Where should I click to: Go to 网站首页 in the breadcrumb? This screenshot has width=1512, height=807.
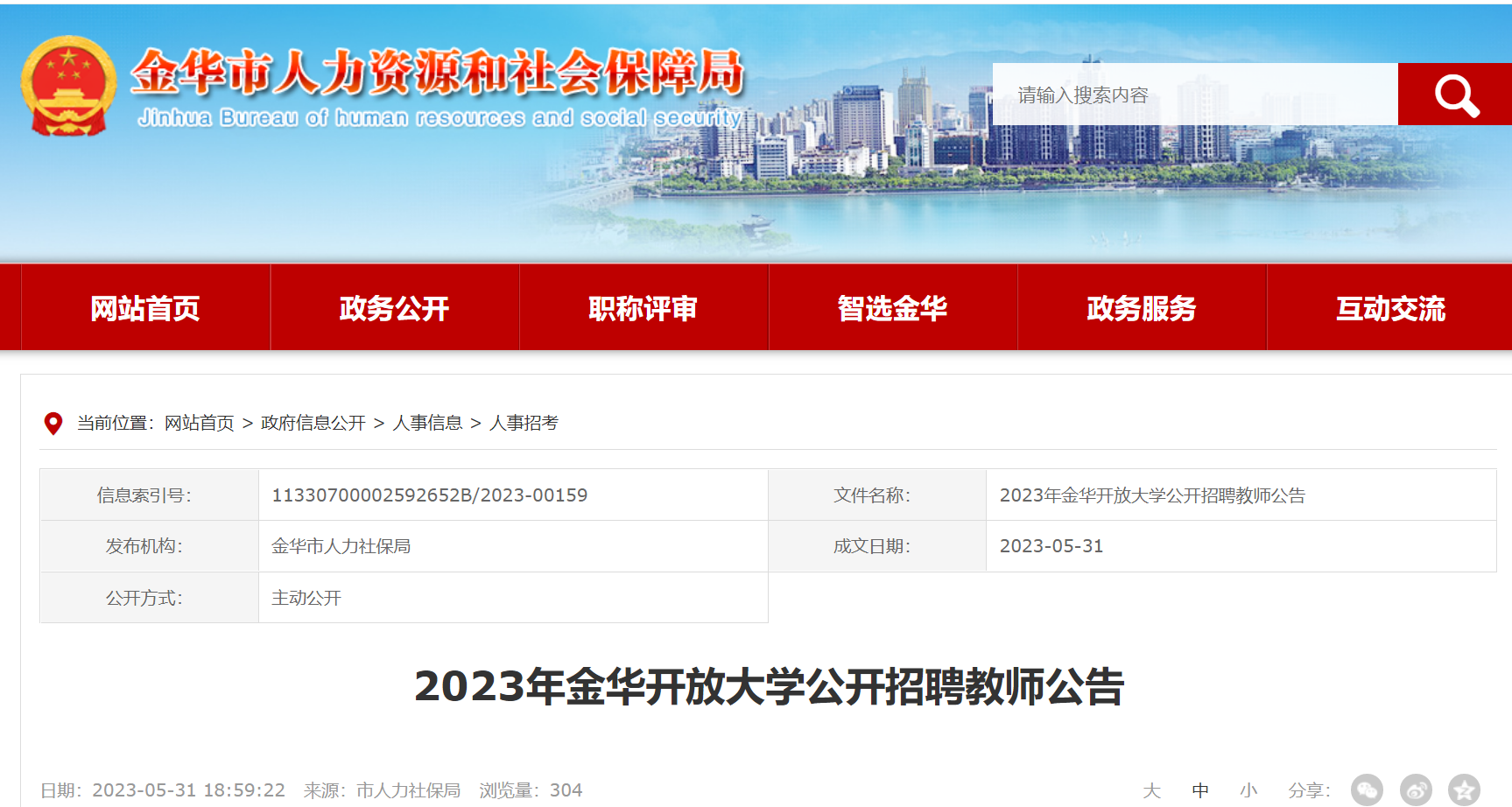point(200,424)
